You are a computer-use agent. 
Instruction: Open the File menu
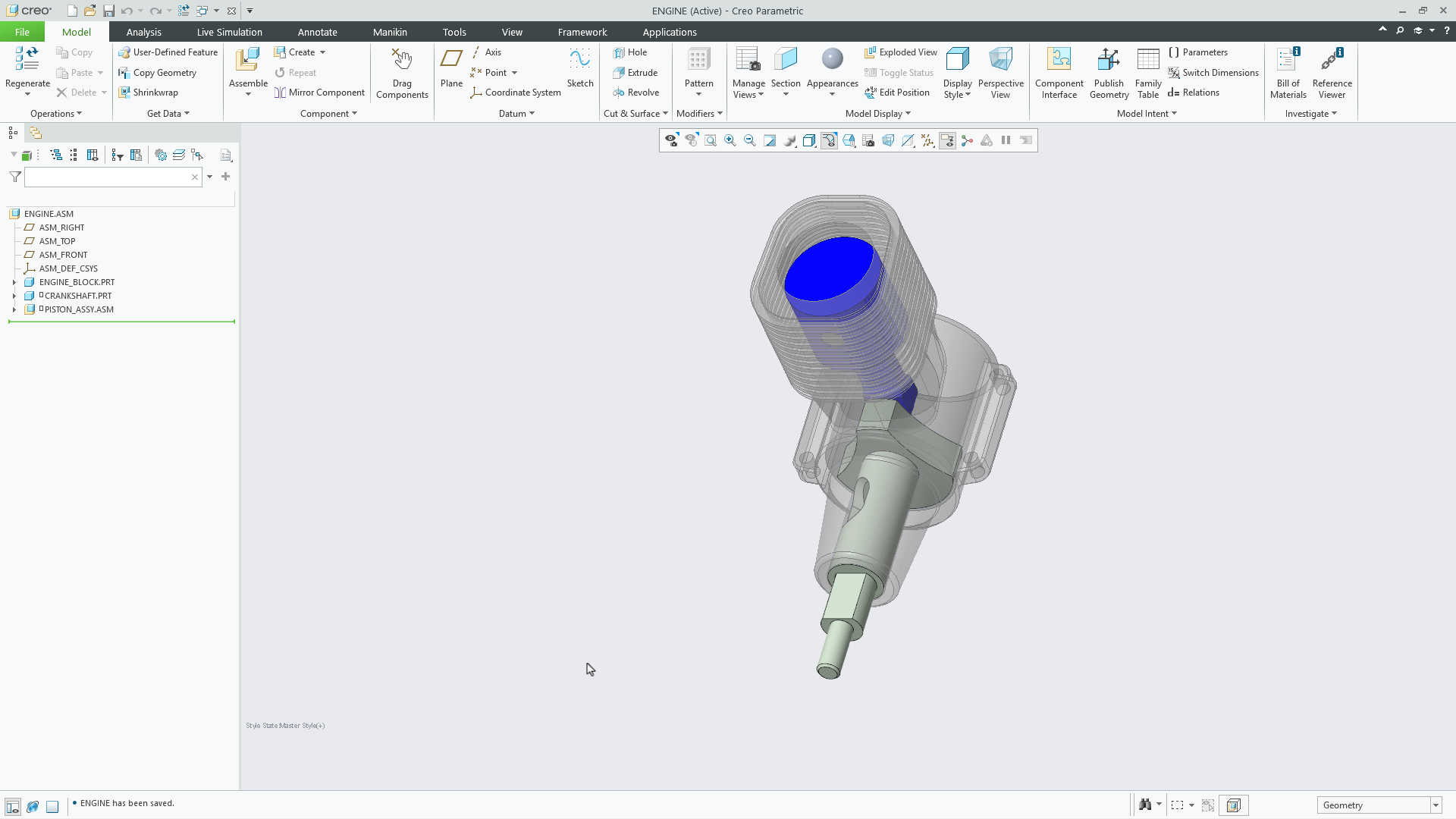pos(22,32)
